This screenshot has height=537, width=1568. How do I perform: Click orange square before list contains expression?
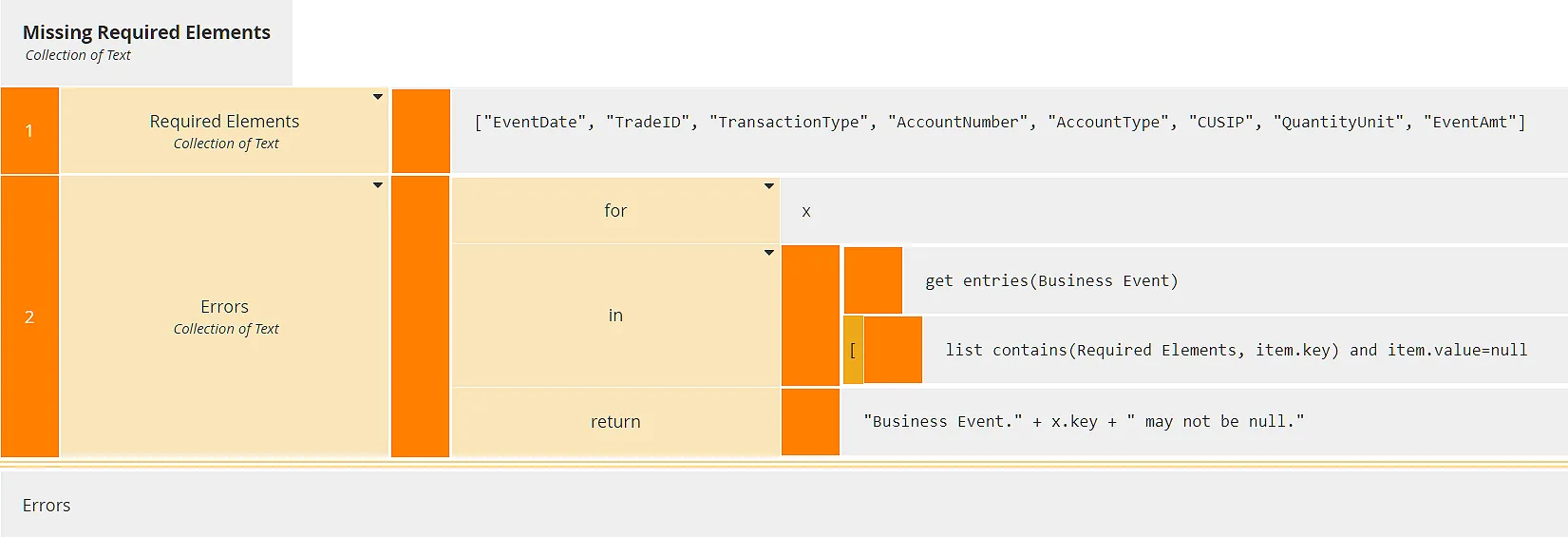pyautogui.click(x=893, y=350)
